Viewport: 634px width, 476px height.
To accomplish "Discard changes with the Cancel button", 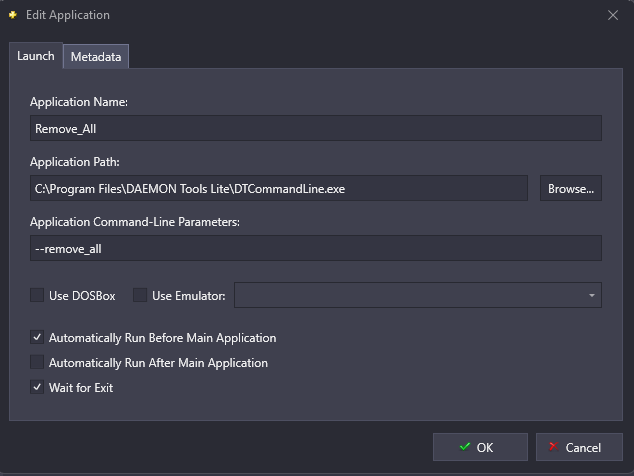I will (x=579, y=447).
